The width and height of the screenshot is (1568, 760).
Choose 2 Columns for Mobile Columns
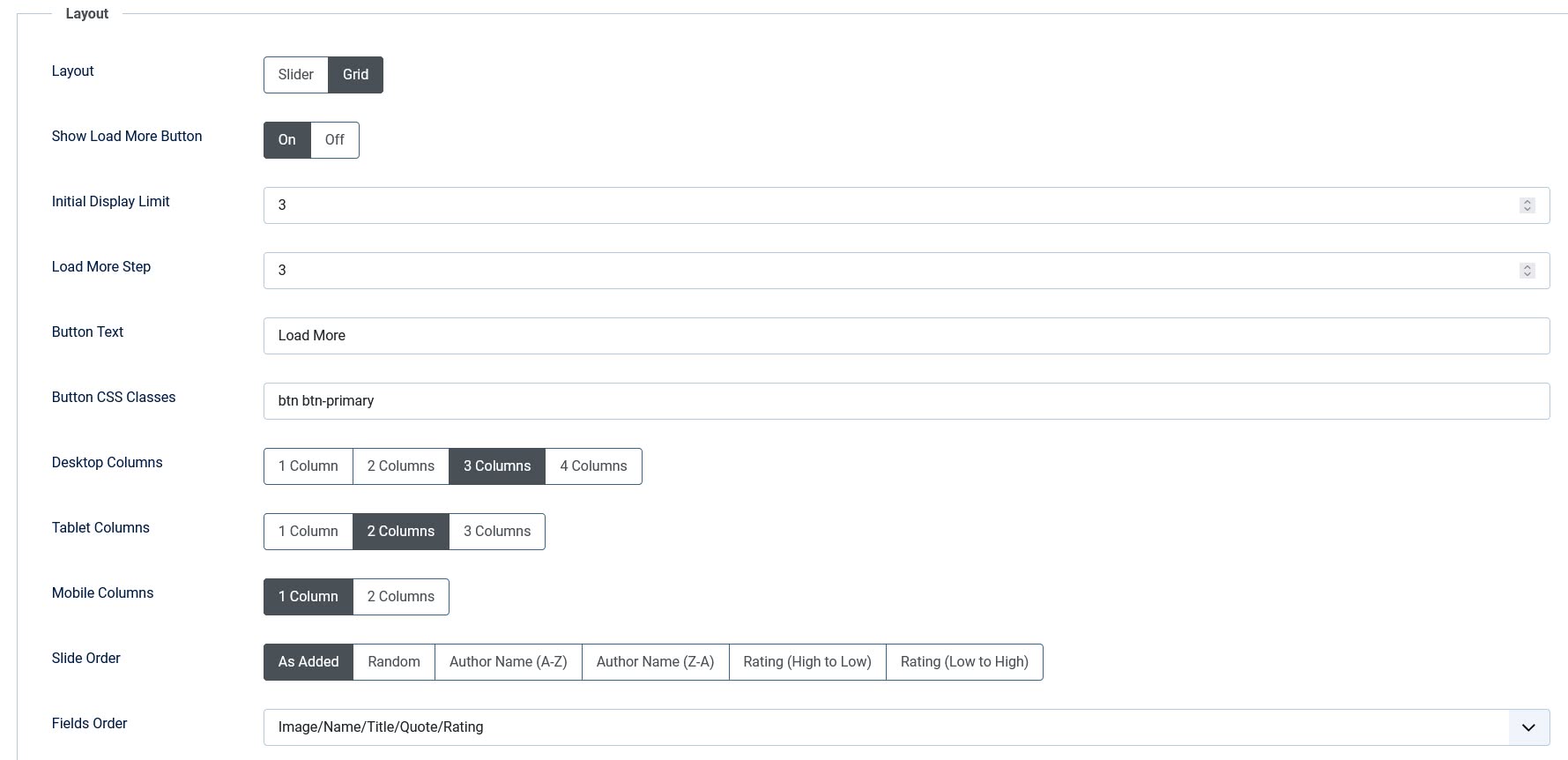(x=400, y=597)
